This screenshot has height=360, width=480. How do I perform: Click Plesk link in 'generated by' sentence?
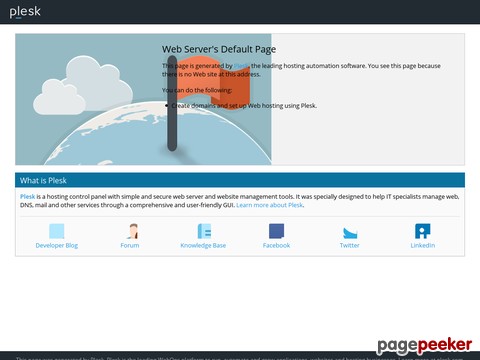point(241,66)
